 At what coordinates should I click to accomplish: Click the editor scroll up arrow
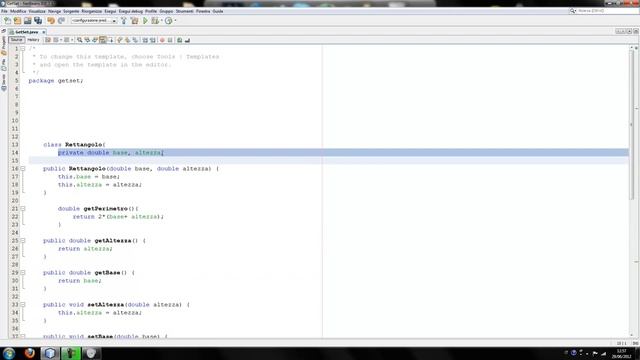pos(632,48)
